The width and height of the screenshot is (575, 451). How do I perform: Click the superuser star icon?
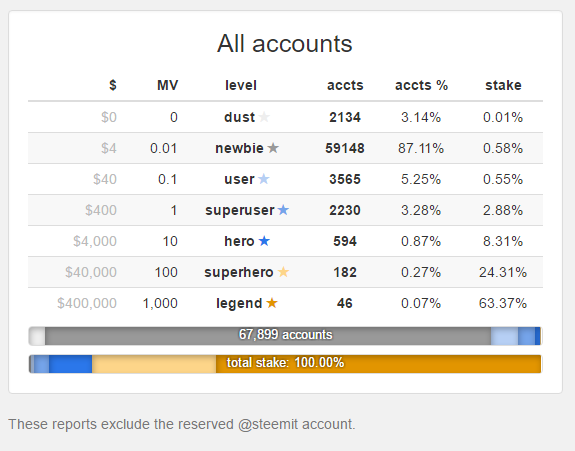pyautogui.click(x=283, y=210)
